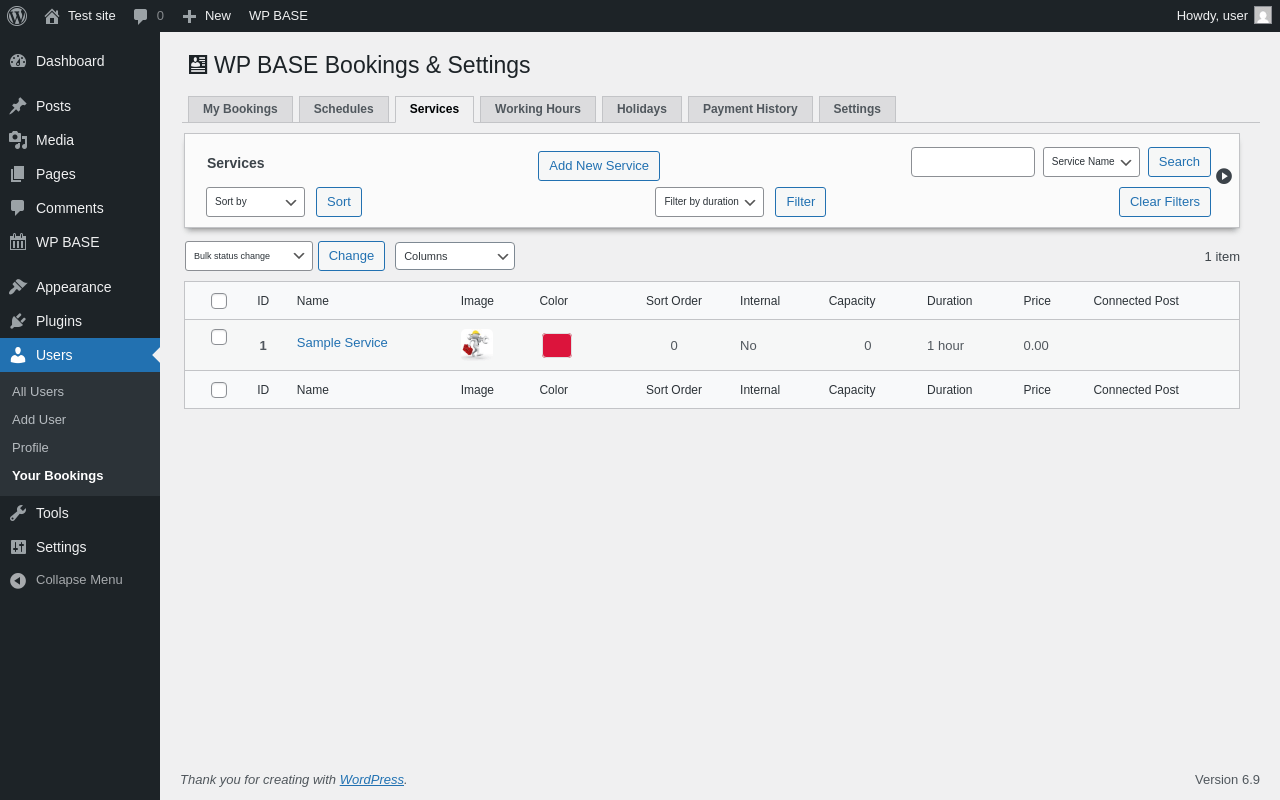
Task: Open the Sort by dropdown
Action: (x=255, y=202)
